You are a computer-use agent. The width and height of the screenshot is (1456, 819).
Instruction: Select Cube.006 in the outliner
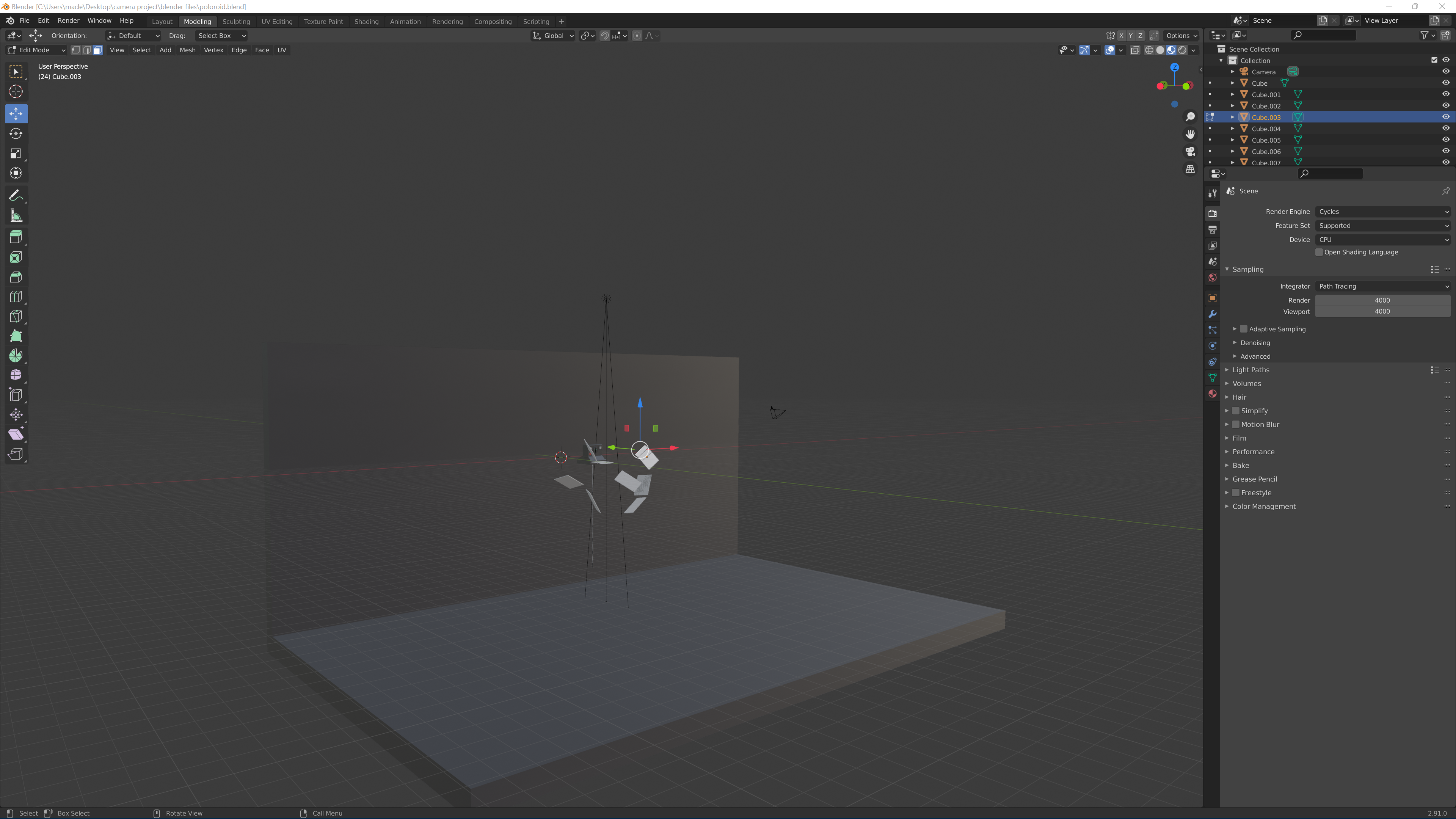tap(1266, 152)
